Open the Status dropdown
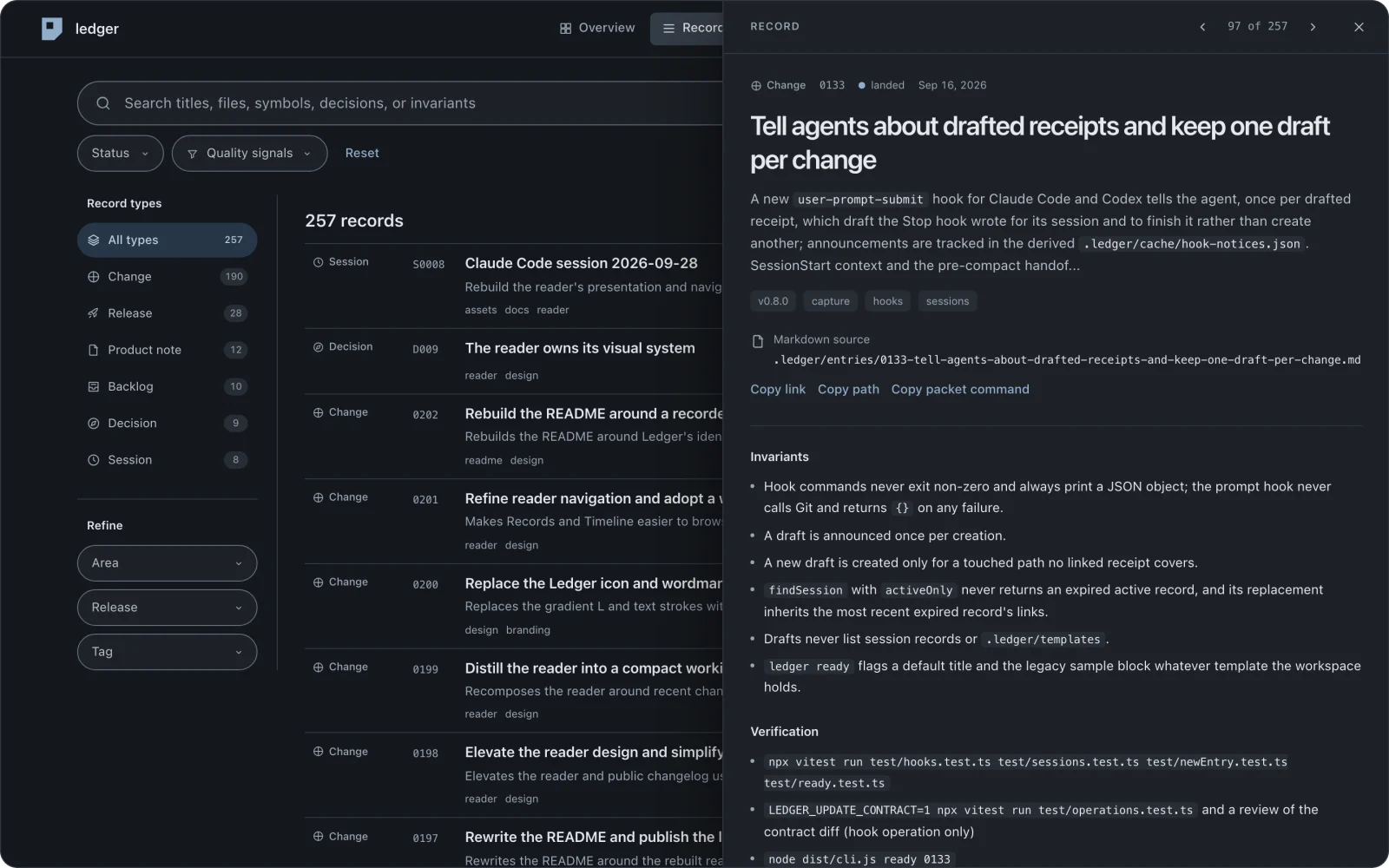Image resolution: width=1389 pixels, height=868 pixels. pyautogui.click(x=120, y=153)
